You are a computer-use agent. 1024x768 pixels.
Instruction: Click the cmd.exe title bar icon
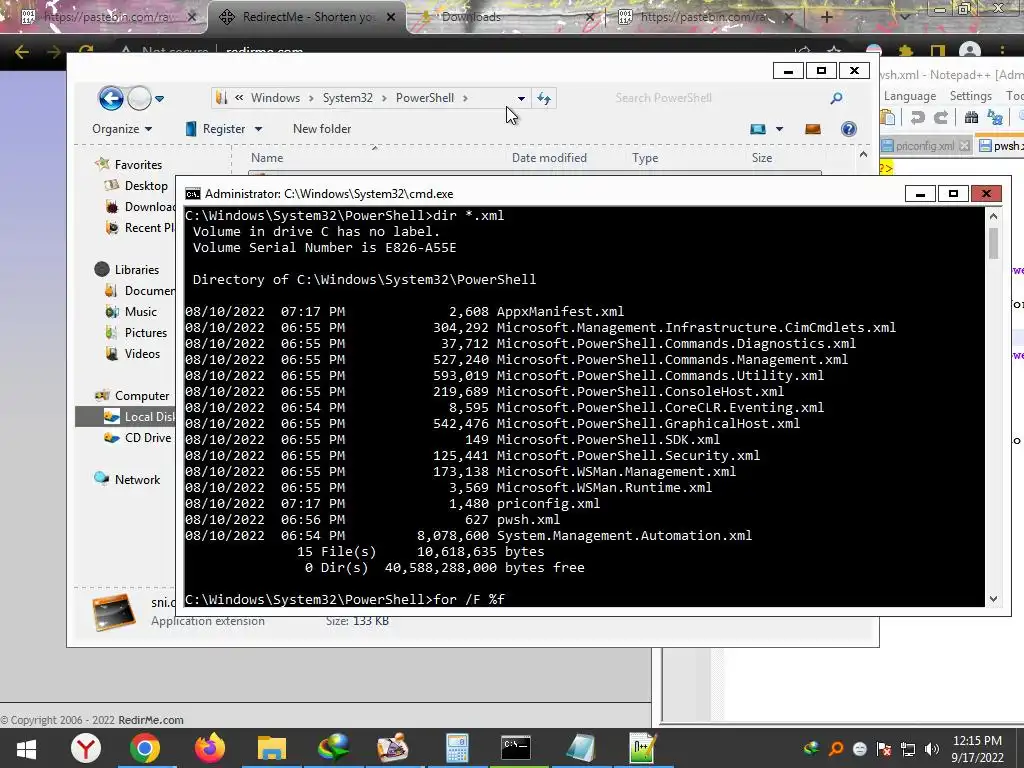[193, 194]
